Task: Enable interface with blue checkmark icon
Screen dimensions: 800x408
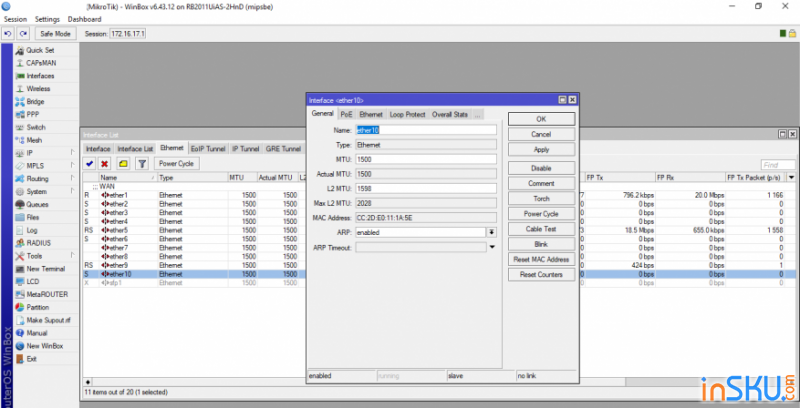Action: (x=90, y=164)
